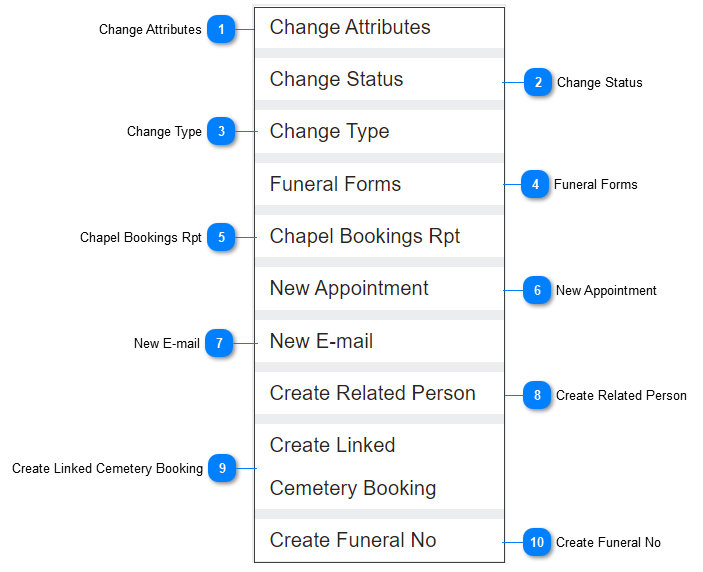Choose Change Status in the menu

(379, 79)
